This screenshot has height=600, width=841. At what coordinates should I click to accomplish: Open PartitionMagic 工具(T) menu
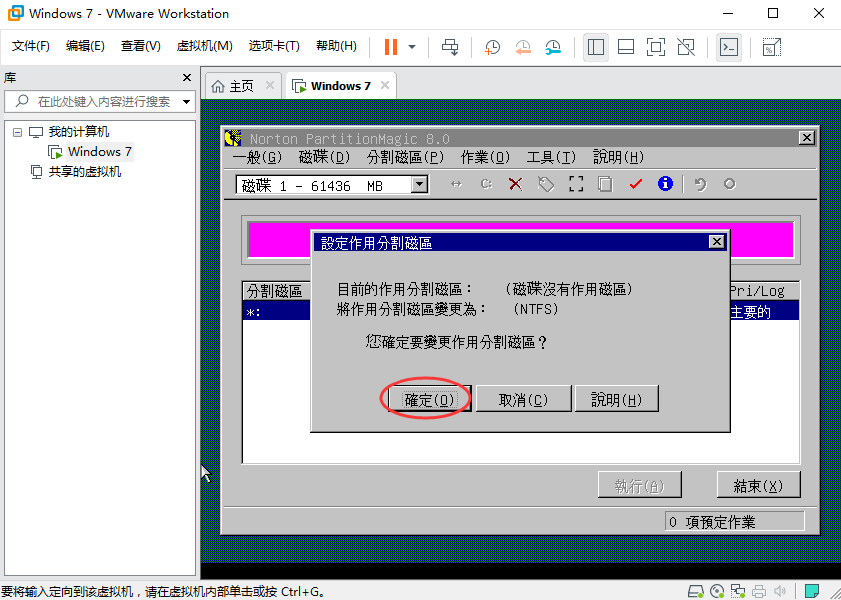(551, 157)
